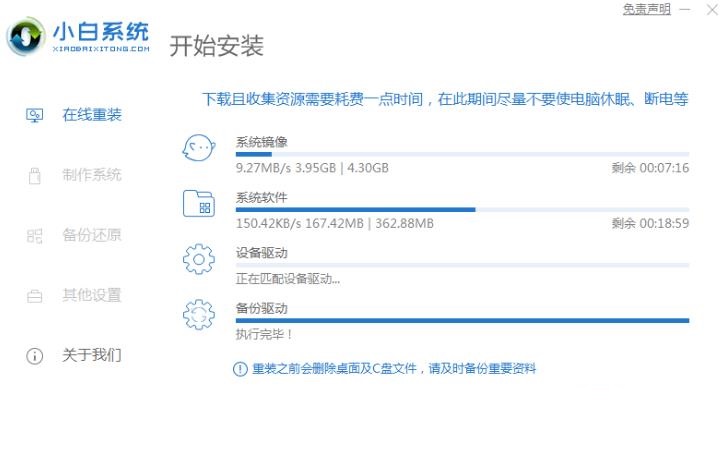Click the 在线重装 monitor icon in sidebar
The image size is (724, 462).
click(x=34, y=115)
